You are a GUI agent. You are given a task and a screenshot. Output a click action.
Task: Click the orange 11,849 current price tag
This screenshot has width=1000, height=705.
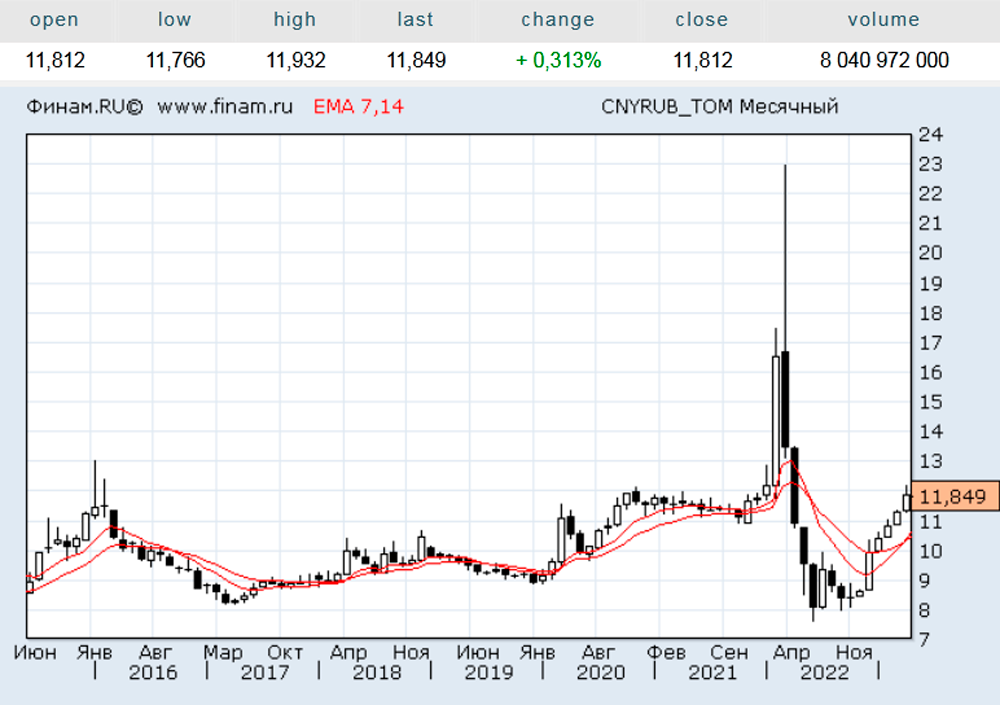pyautogui.click(x=953, y=496)
